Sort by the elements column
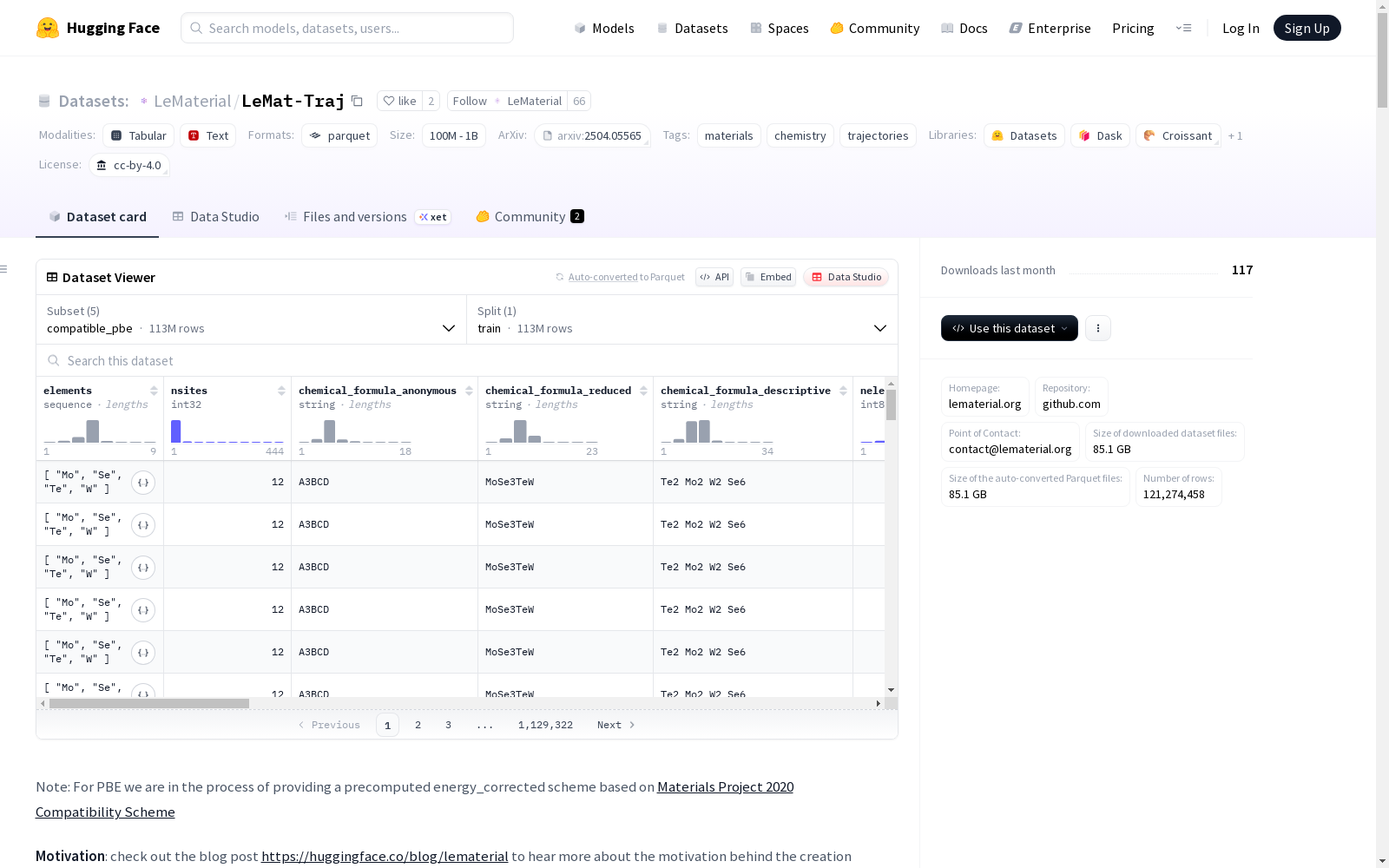Screen dimensions: 1389x868 pos(154,391)
